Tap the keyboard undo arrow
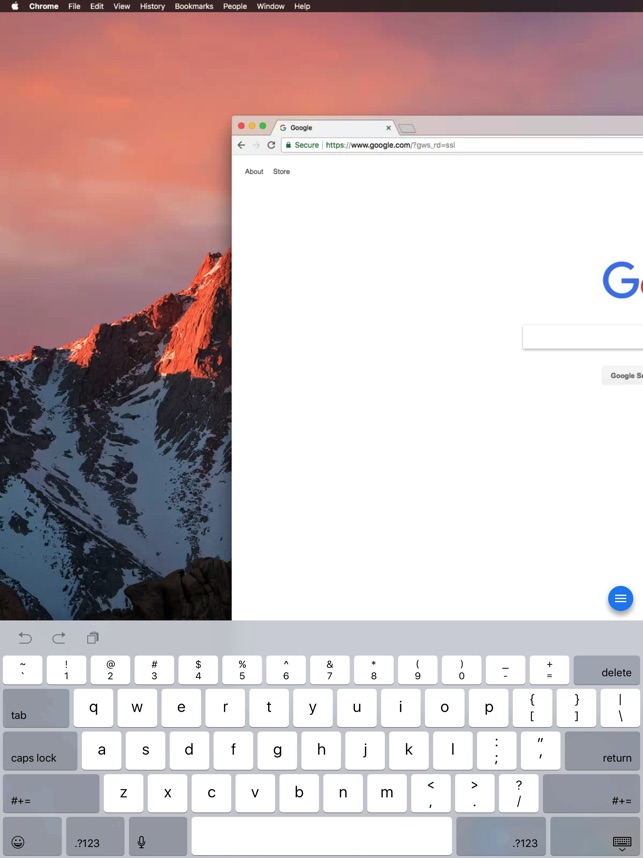643x858 pixels. tap(25, 637)
